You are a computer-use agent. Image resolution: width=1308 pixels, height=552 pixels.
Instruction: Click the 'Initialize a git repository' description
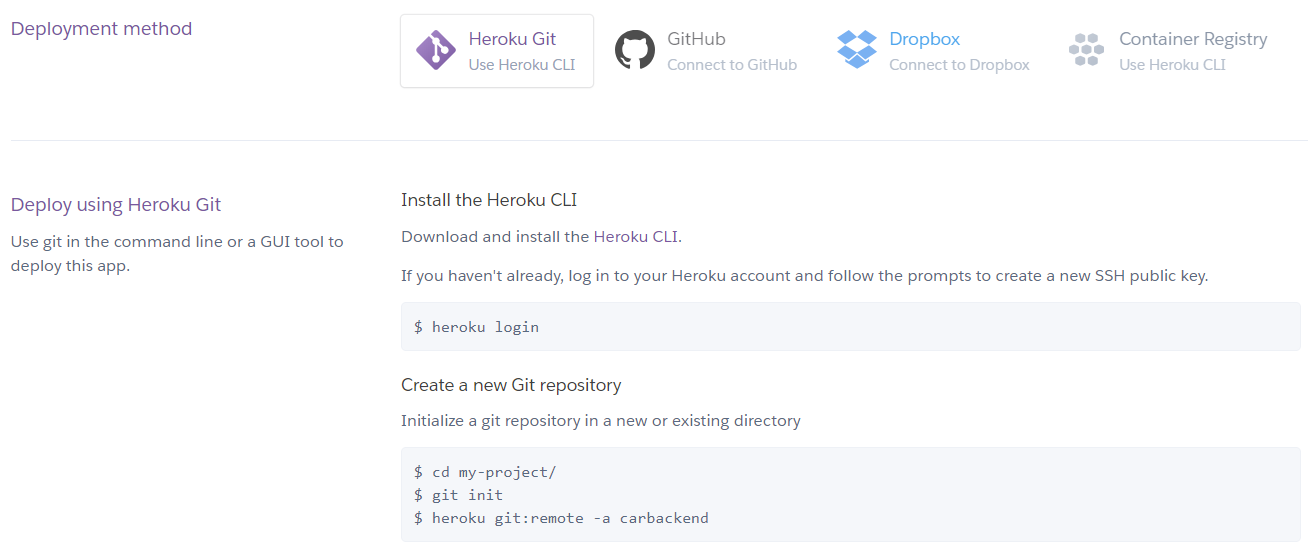click(x=601, y=421)
